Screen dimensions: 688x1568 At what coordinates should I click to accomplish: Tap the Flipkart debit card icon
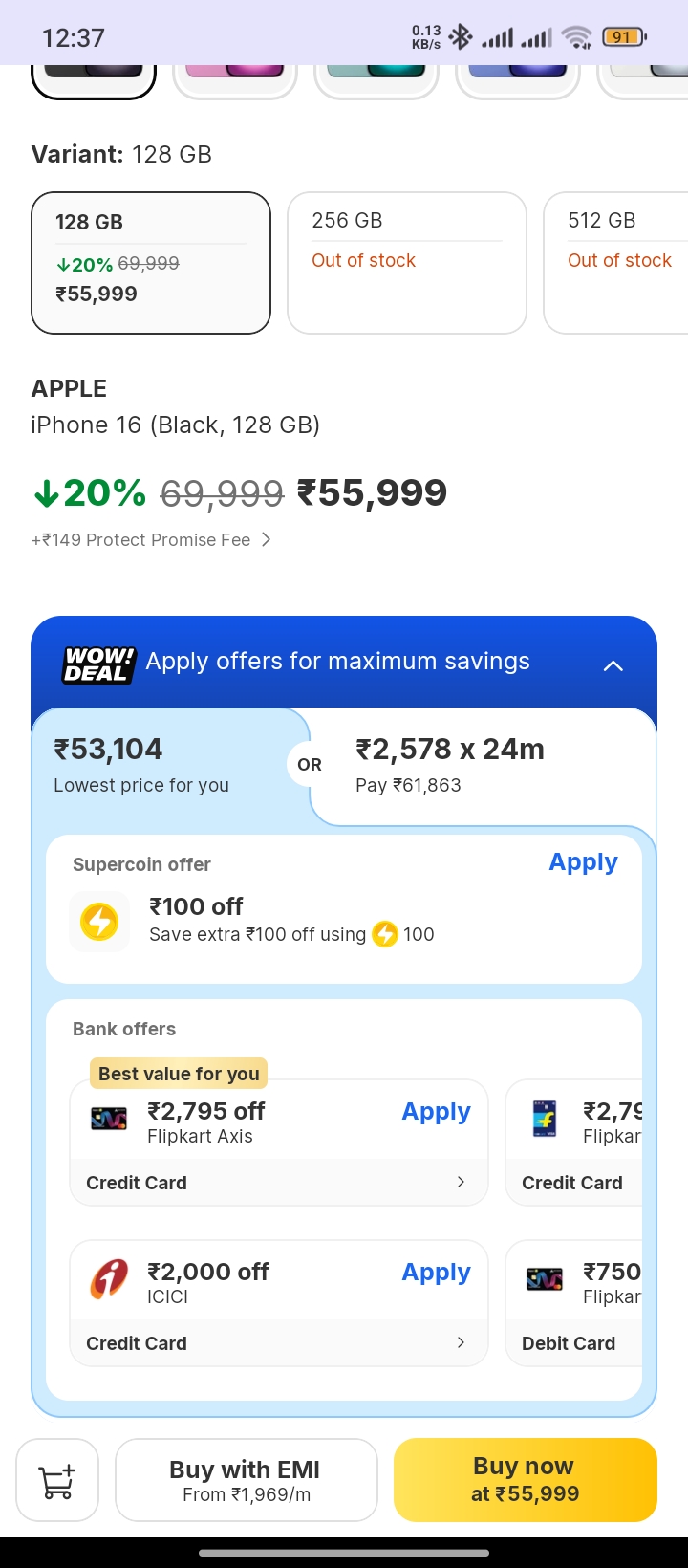click(545, 1279)
